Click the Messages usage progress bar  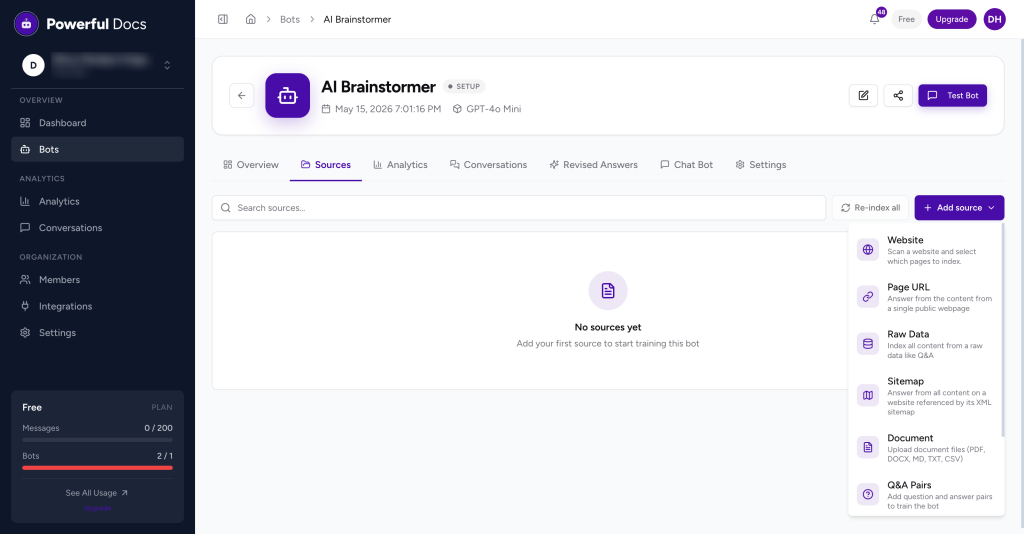coord(97,440)
